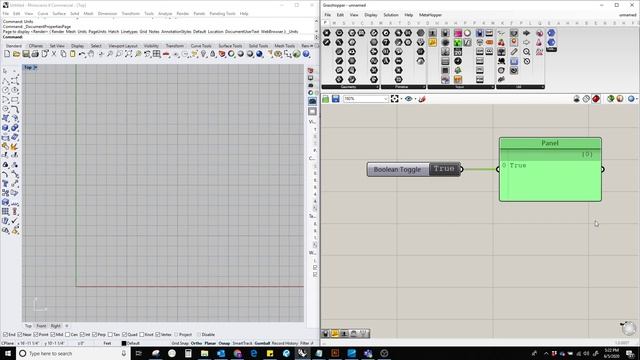Toggle Planar in Rhino status bar
Image resolution: width=640 pixels, height=360 pixels.
click(210, 343)
